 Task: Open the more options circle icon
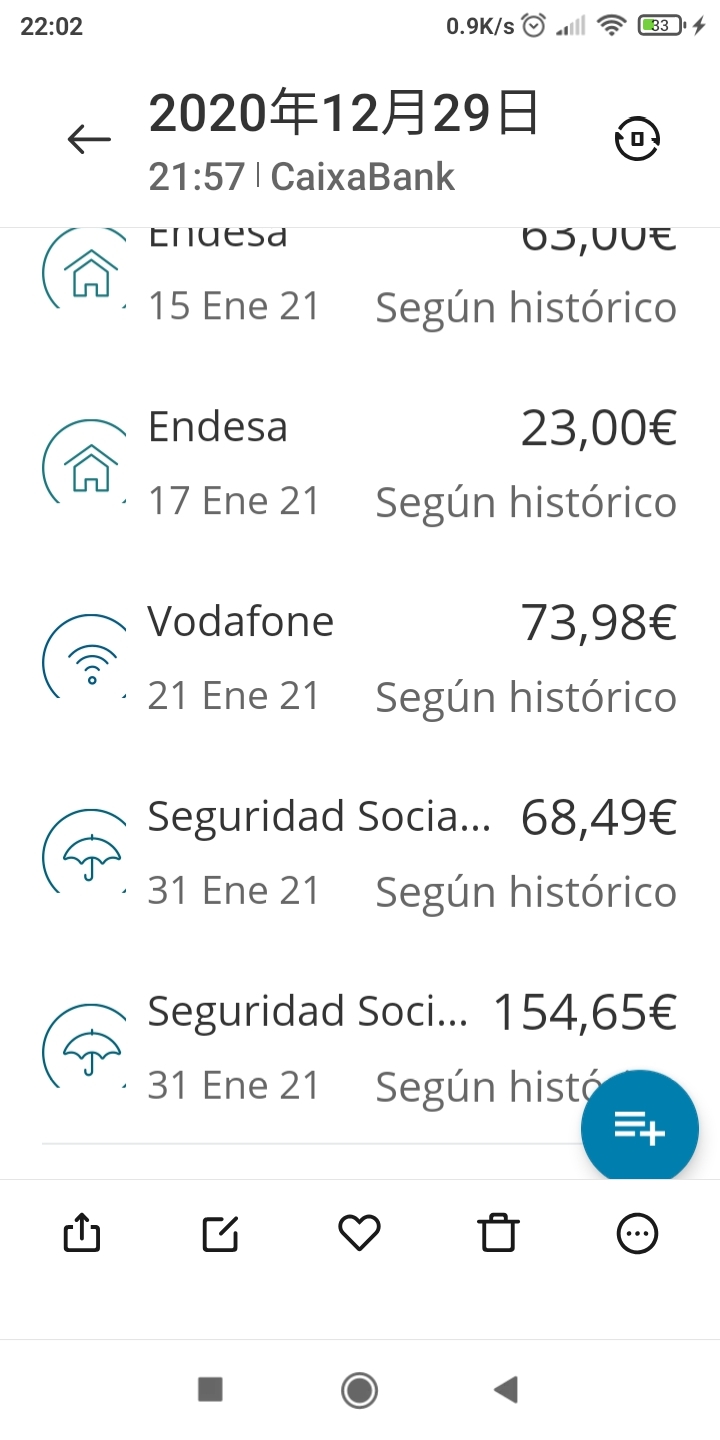[637, 1233]
